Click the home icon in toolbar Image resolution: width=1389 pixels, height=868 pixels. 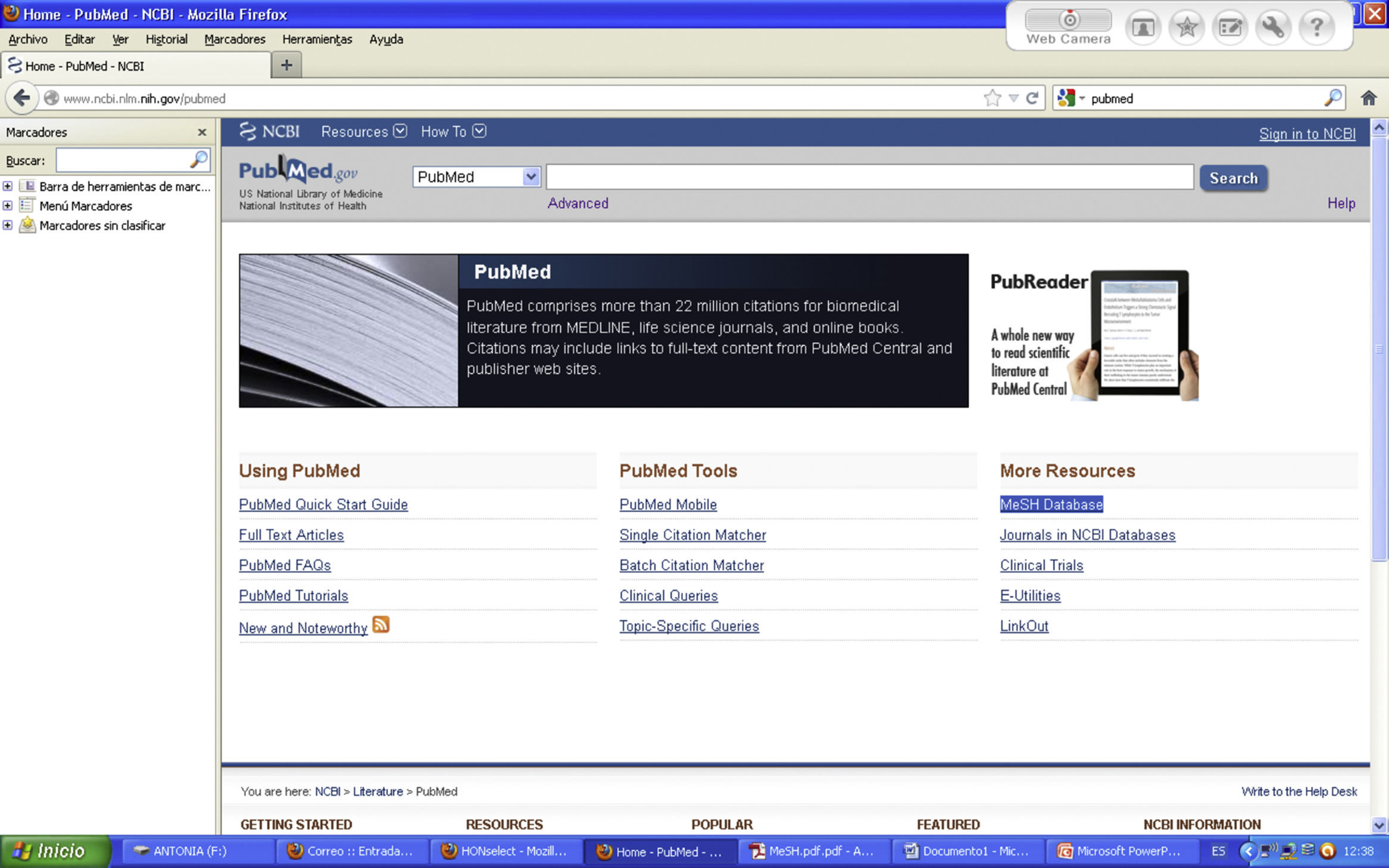pos(1368,98)
